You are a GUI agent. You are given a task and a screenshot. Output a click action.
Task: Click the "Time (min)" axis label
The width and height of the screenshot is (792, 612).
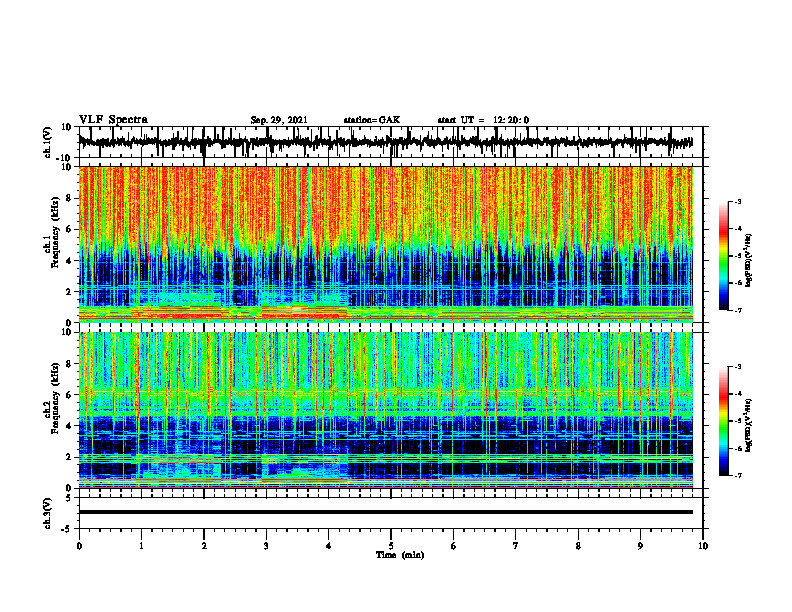pos(400,555)
